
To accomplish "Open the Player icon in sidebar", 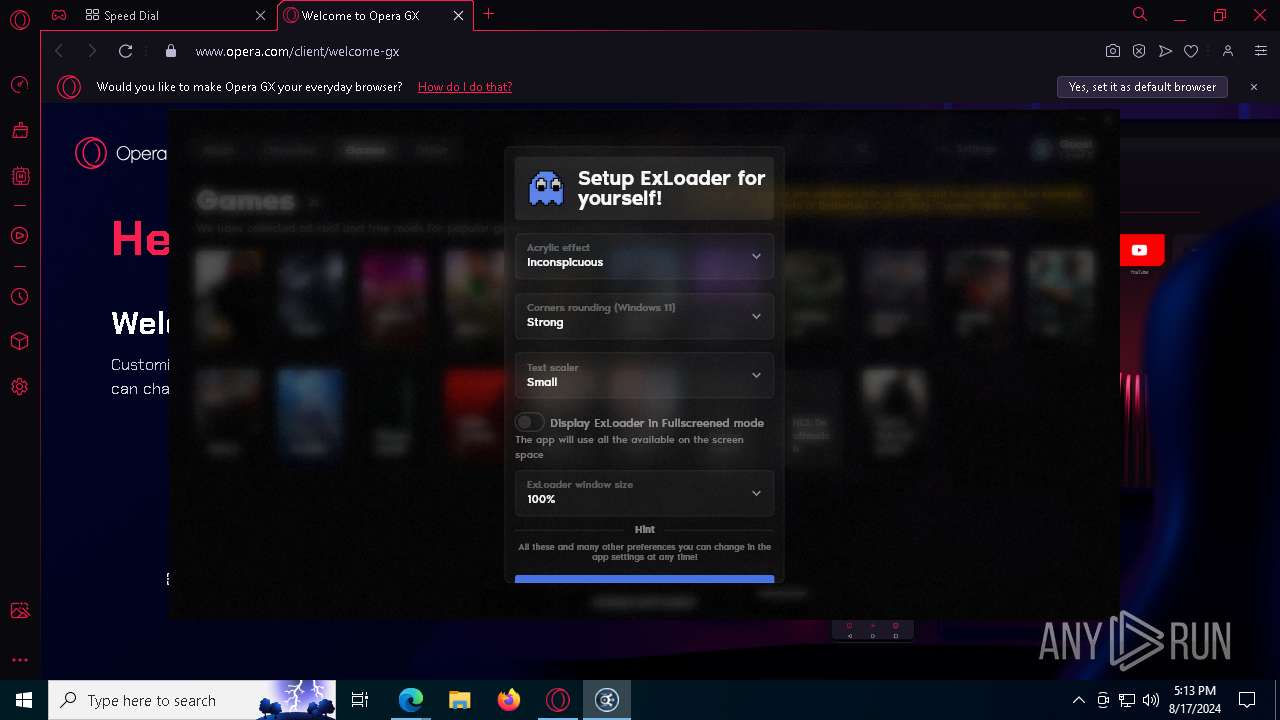I will click(19, 236).
